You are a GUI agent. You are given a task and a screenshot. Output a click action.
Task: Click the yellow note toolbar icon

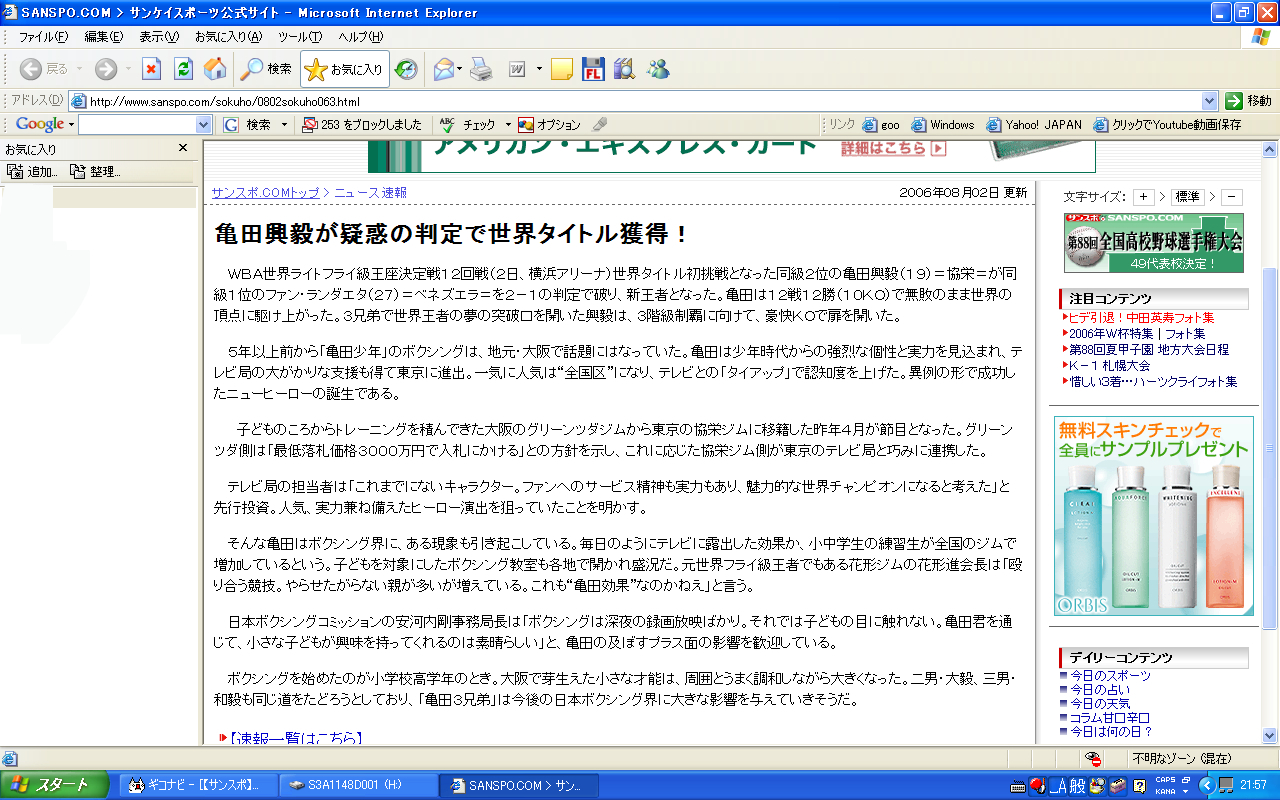(562, 69)
